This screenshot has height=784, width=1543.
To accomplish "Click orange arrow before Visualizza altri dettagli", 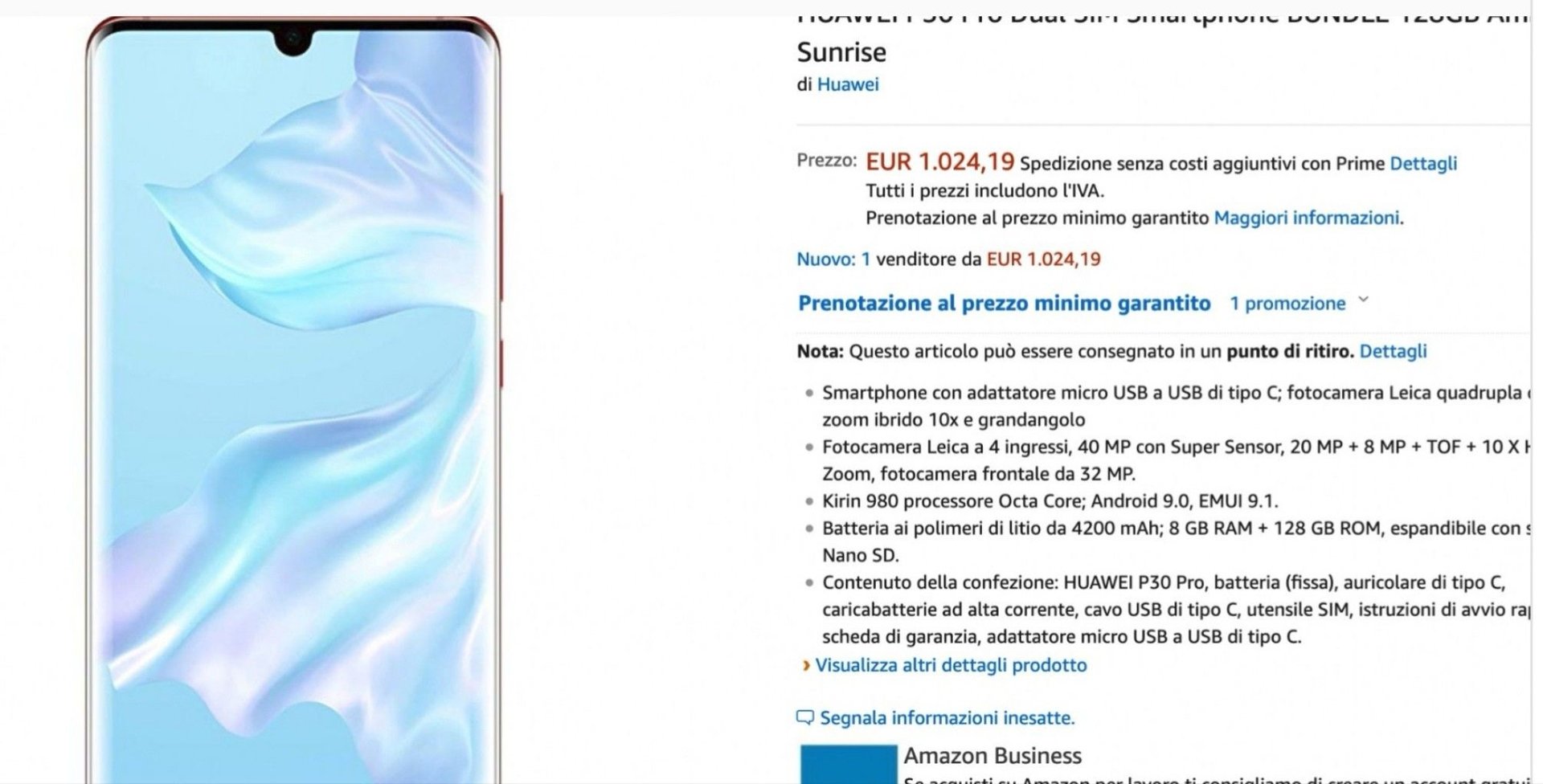I will pos(806,665).
